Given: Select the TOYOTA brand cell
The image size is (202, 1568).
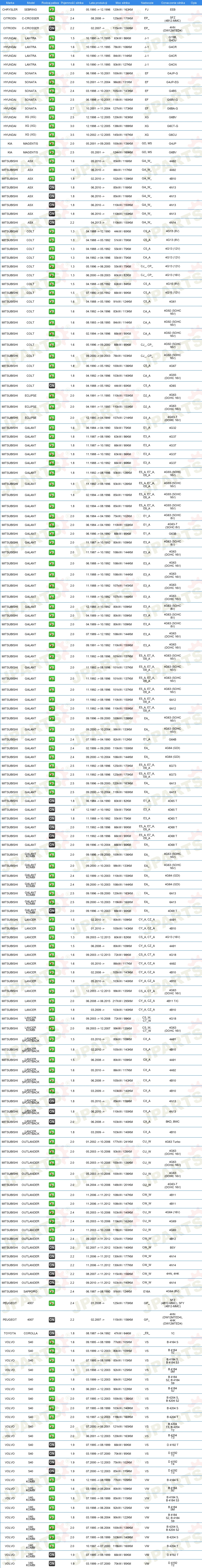Looking at the screenshot, I should pos(10,1333).
